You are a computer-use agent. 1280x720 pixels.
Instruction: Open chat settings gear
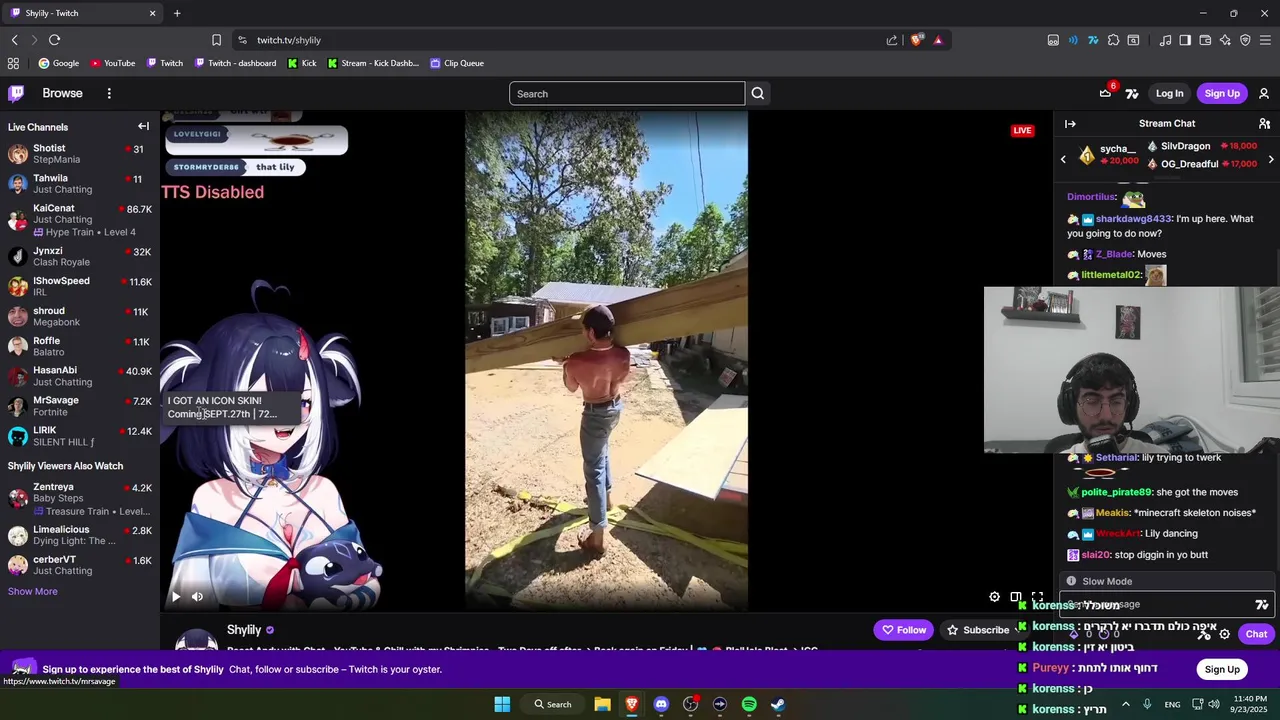click(1225, 634)
